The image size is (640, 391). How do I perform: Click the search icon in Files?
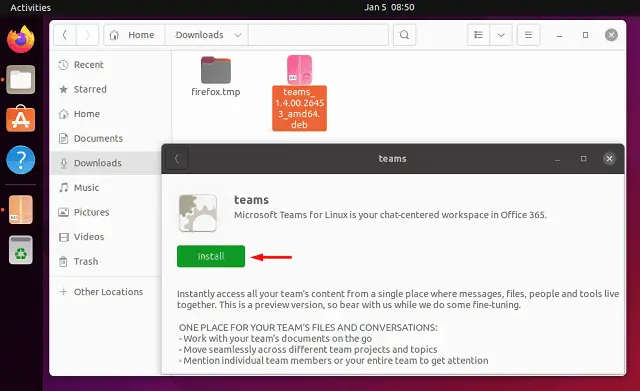coord(404,35)
